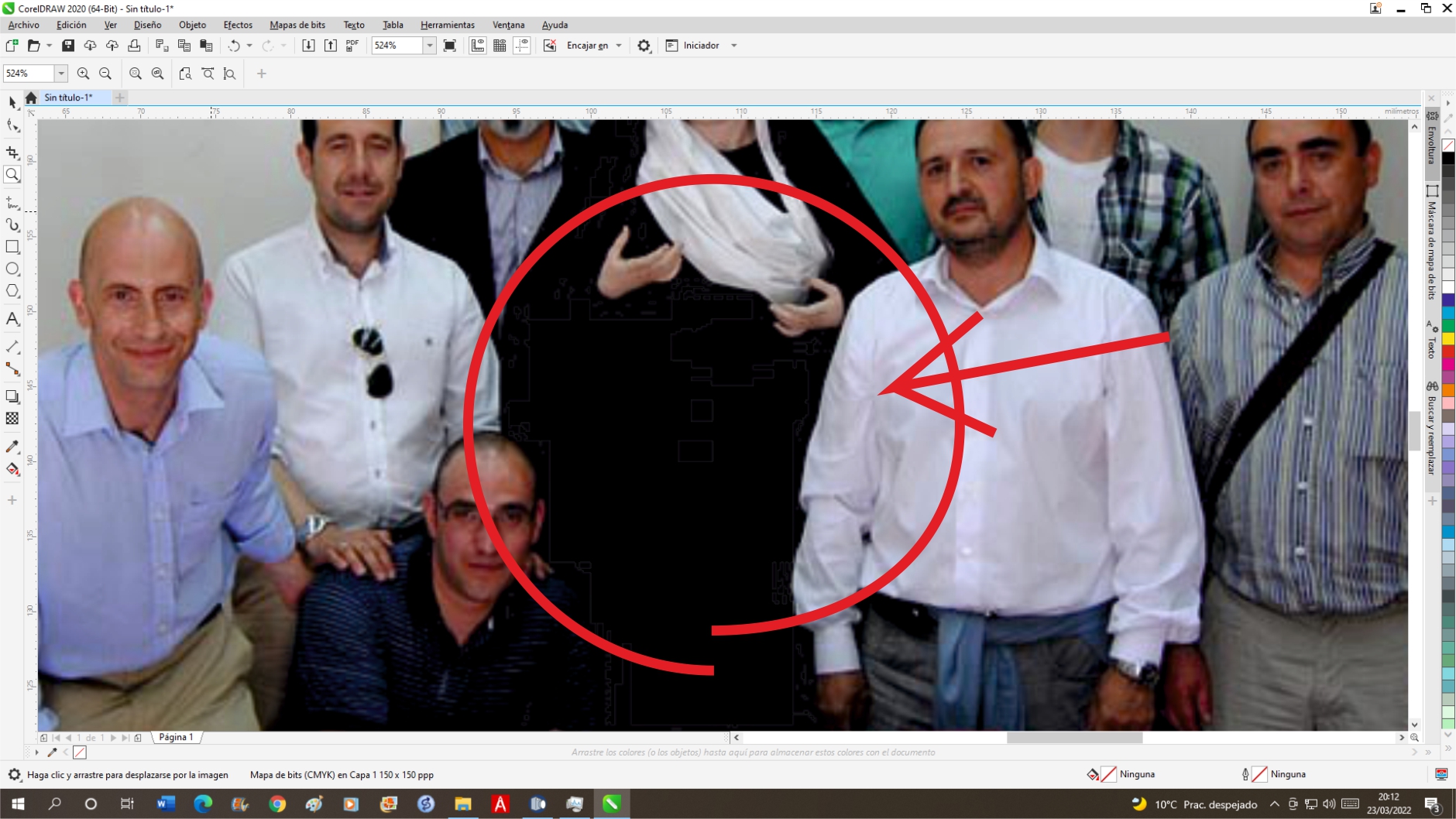This screenshot has height=819, width=1456.
Task: Click the Zoom In magnifier button
Action: pos(84,74)
